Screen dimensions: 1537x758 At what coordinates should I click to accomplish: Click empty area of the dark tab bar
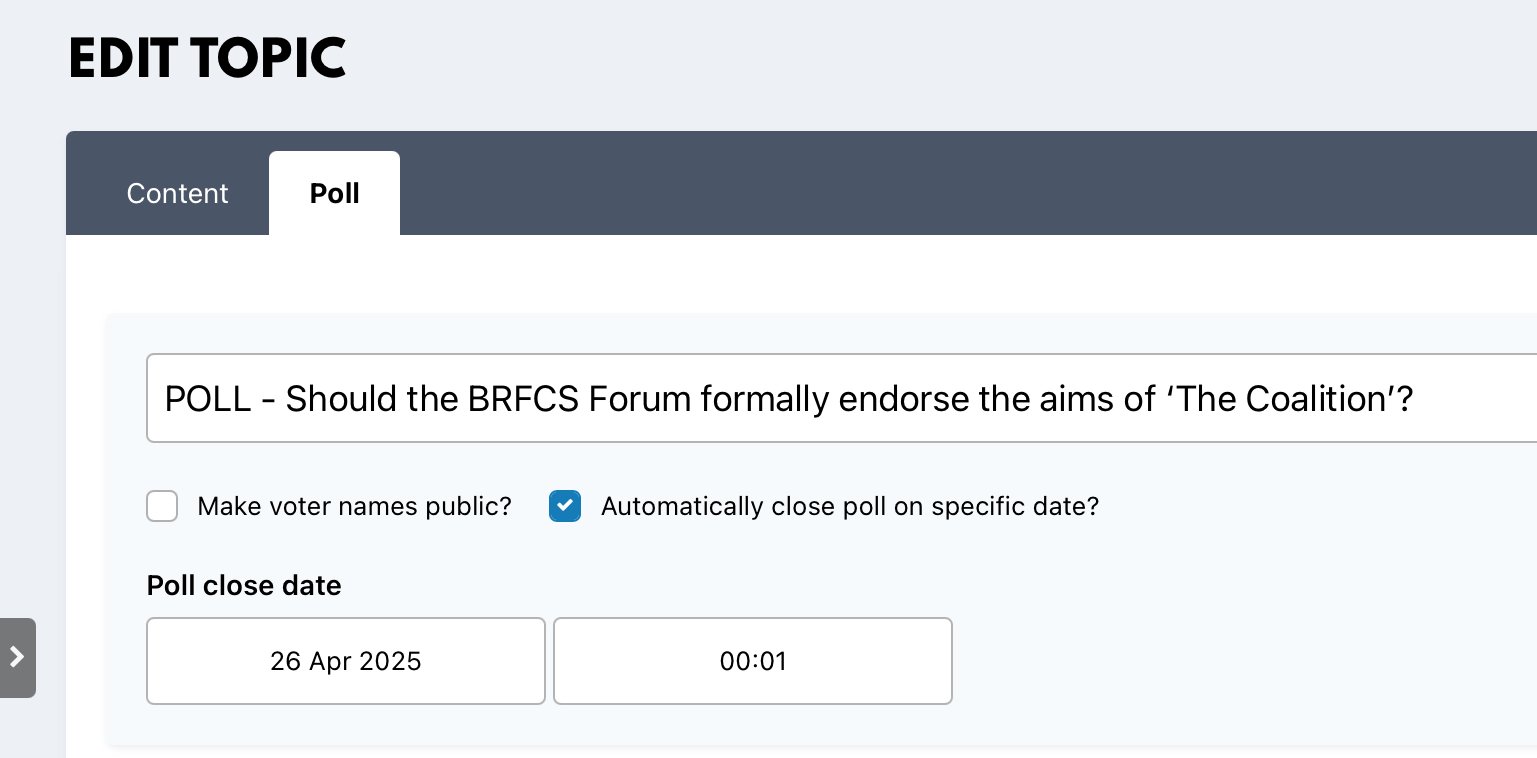[x=900, y=185]
